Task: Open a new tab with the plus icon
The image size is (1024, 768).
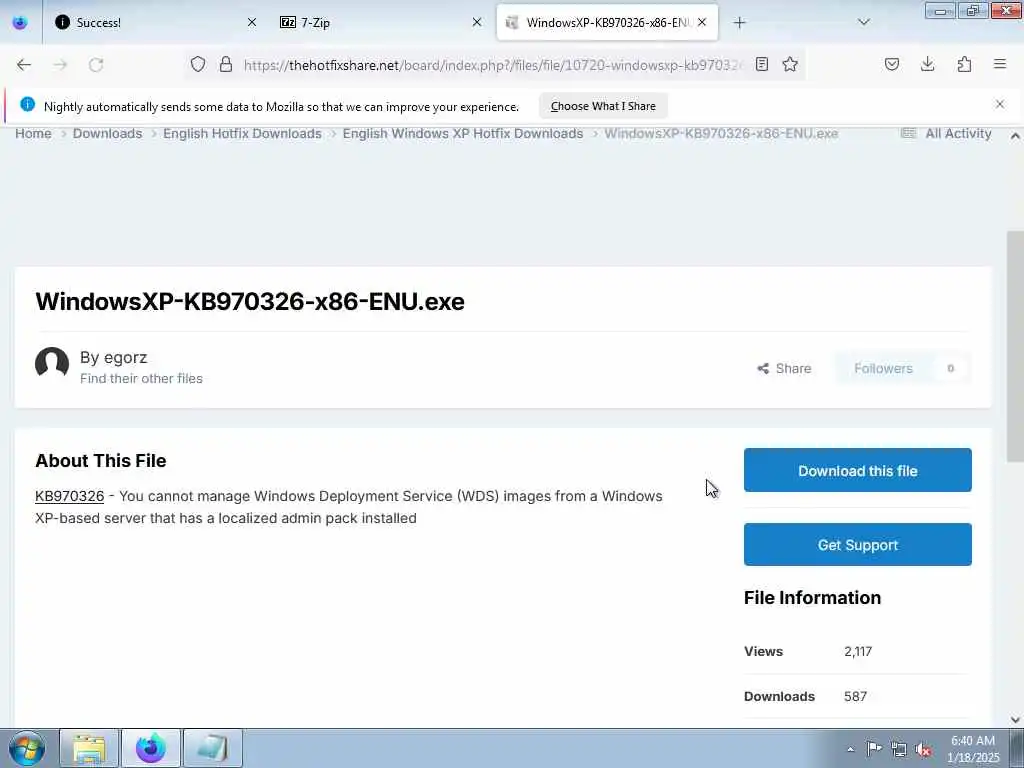Action: (739, 22)
